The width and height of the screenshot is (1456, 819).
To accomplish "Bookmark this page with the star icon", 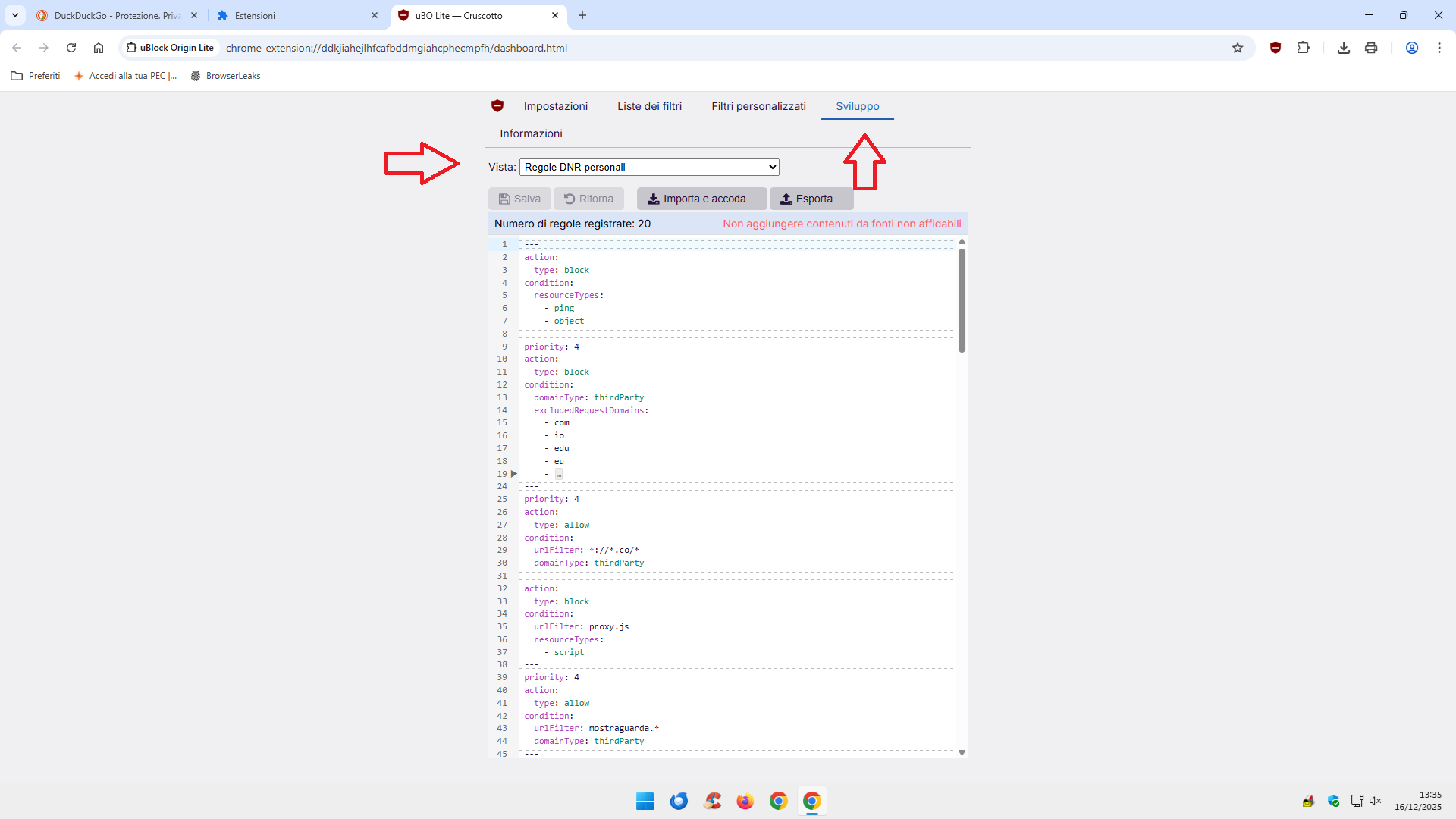I will point(1238,48).
